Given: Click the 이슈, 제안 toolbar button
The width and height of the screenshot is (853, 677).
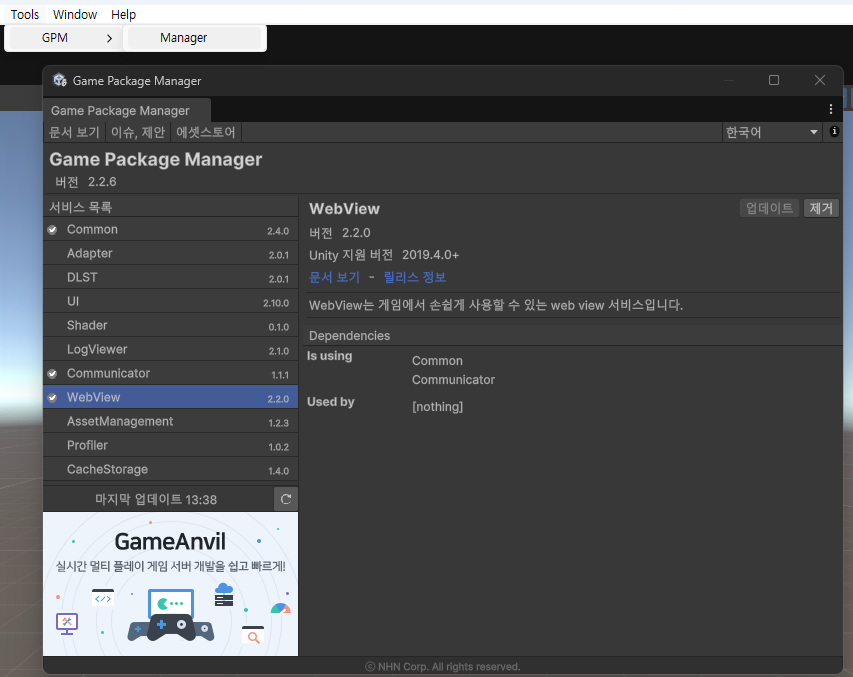Looking at the screenshot, I should [138, 132].
